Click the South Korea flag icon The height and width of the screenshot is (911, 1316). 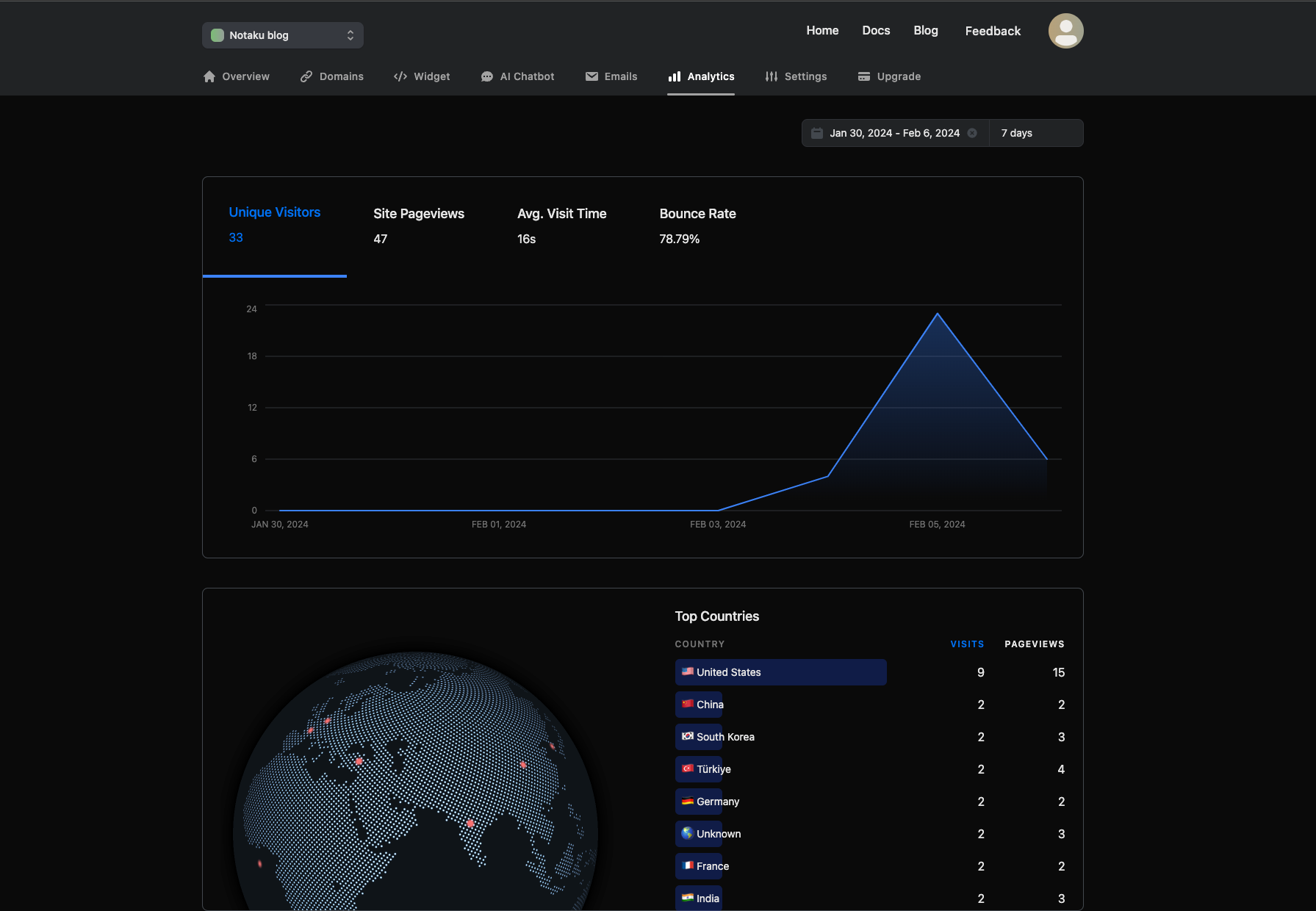[x=688, y=736]
